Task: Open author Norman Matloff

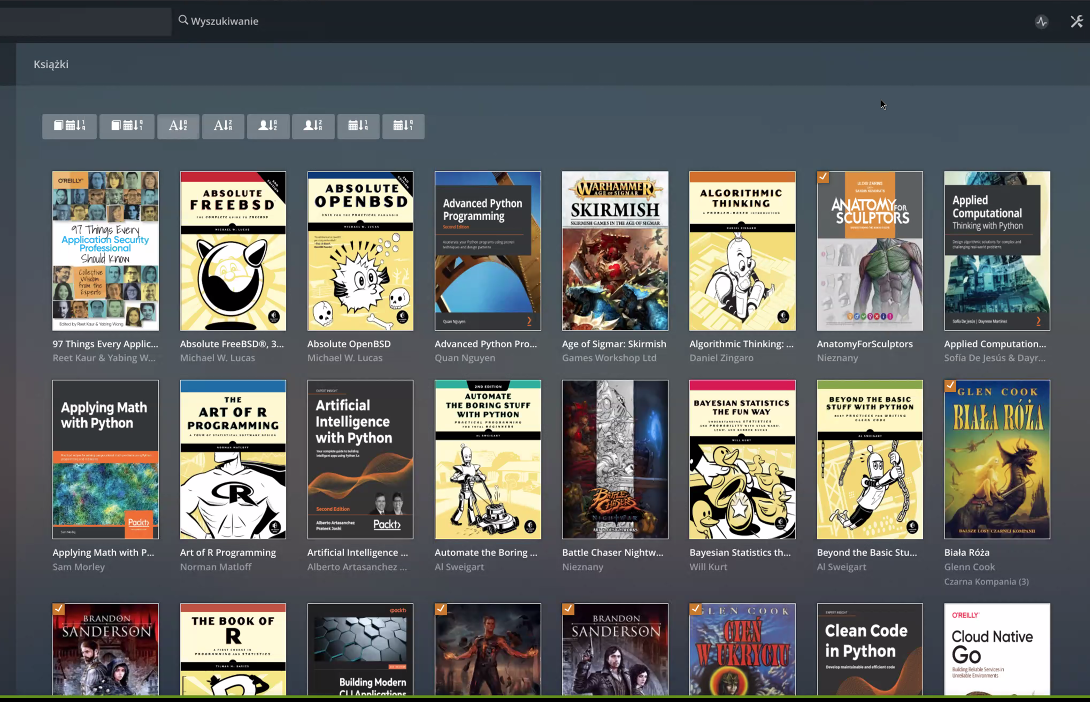Action: [x=216, y=566]
